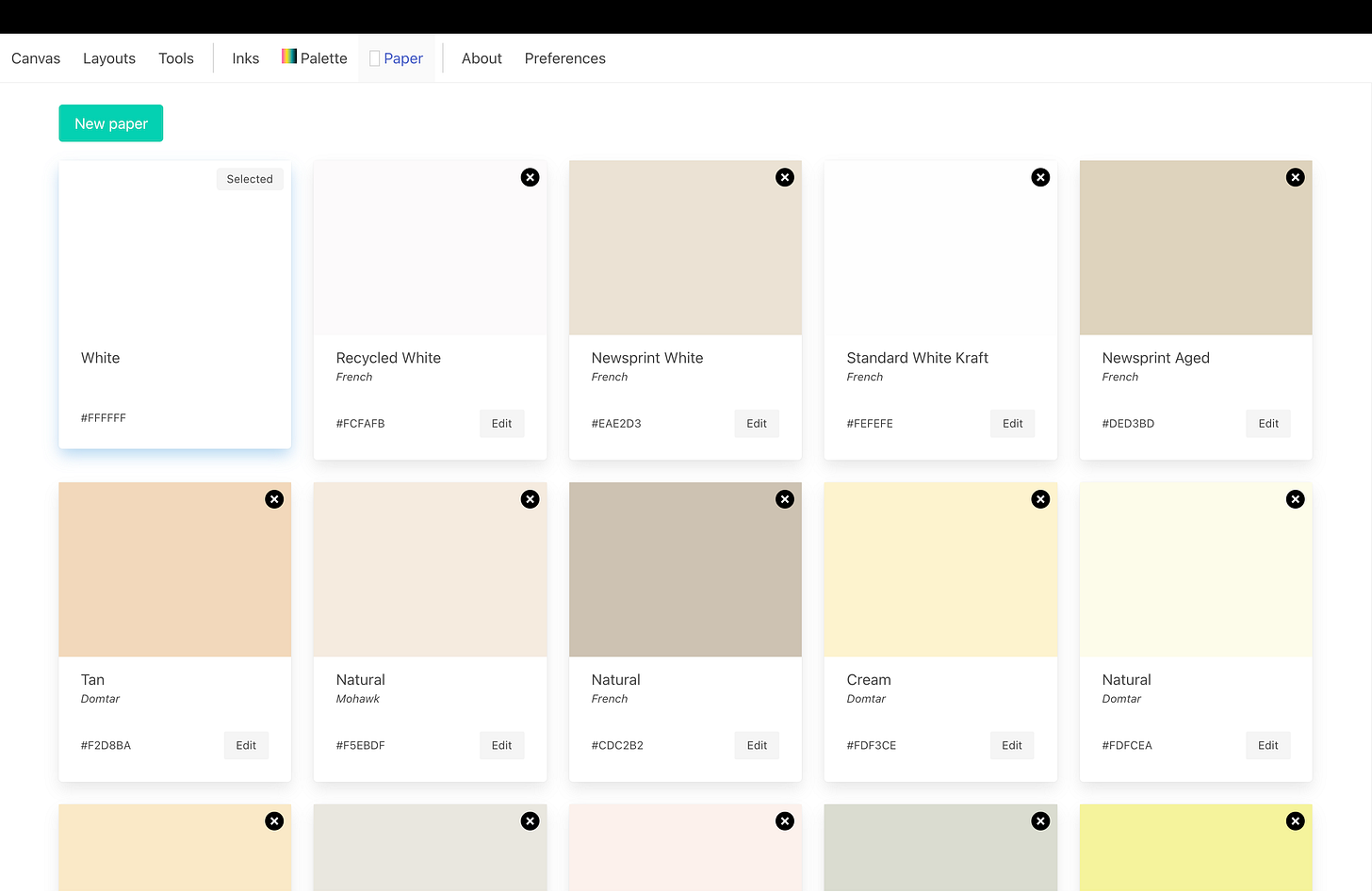Delete the Natural Domtar paper
This screenshot has width=1372, height=892.
click(x=1296, y=499)
